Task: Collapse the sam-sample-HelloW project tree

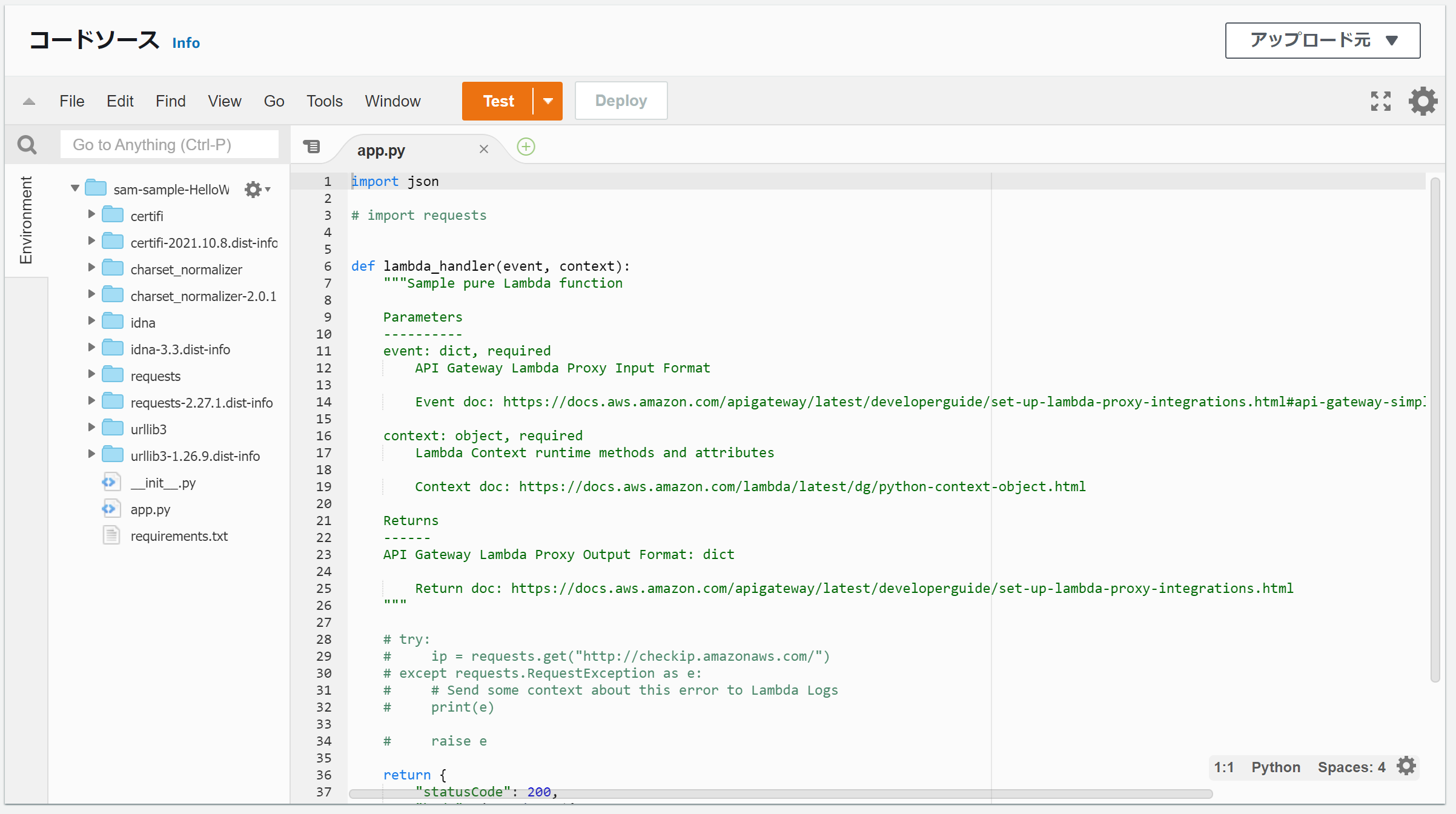Action: coord(74,188)
